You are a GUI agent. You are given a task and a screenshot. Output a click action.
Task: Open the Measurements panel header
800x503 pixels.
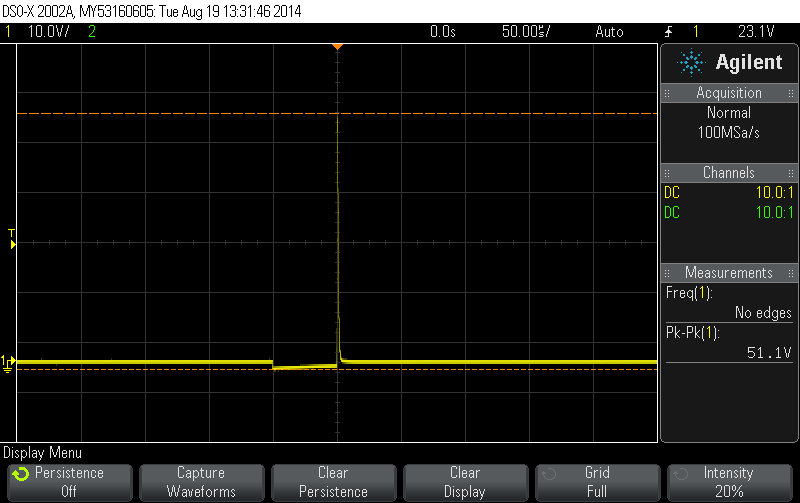tap(729, 272)
